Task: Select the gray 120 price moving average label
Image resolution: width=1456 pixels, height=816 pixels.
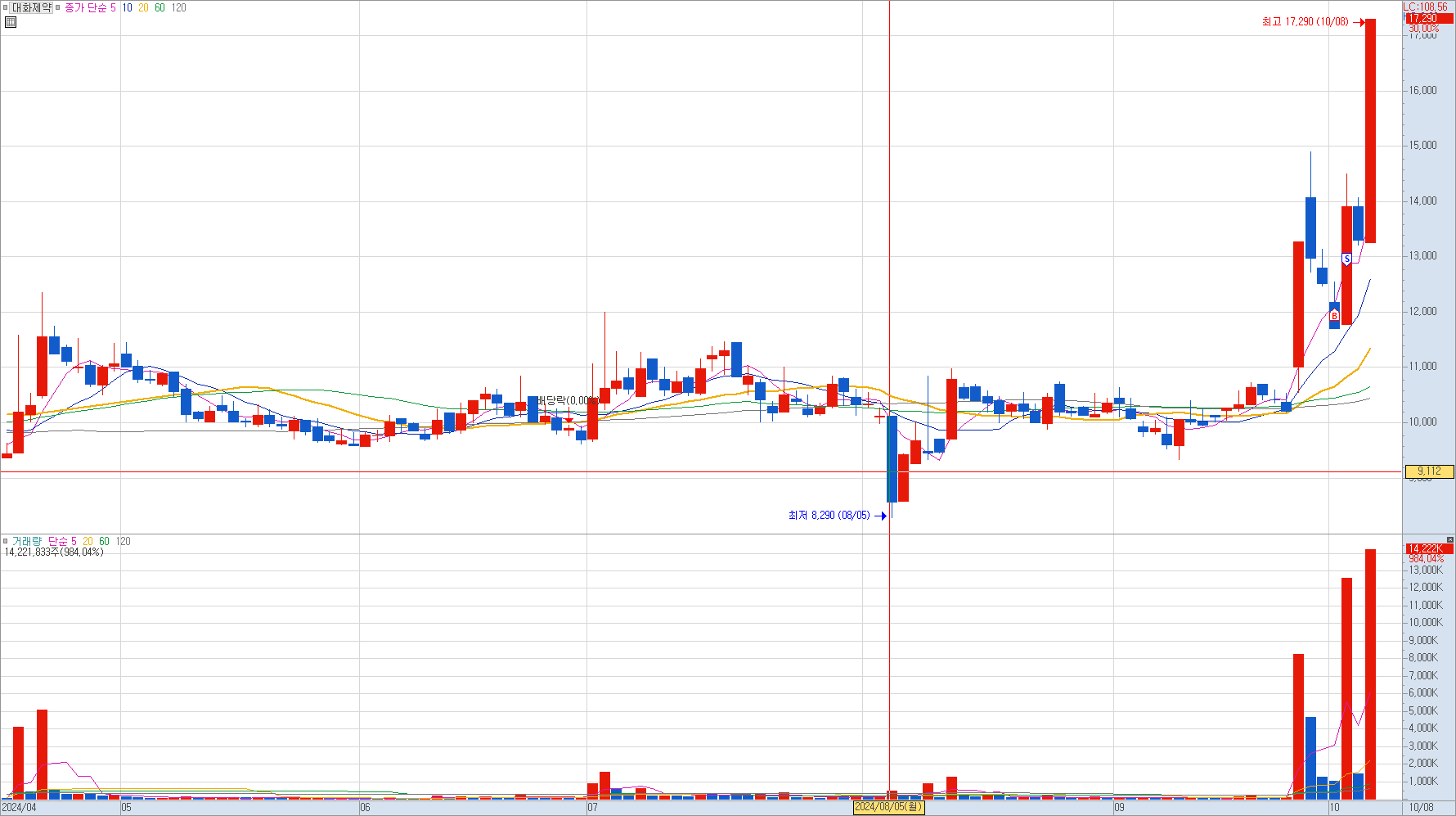Action: pos(178,7)
